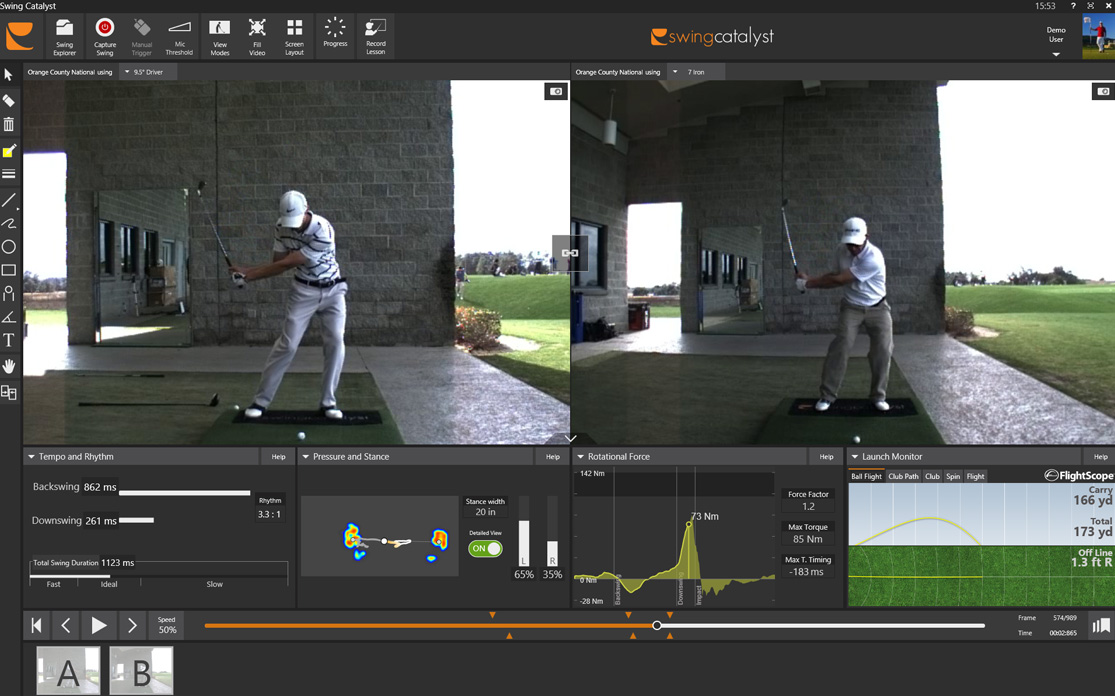Start Record Lesson
This screenshot has height=696, width=1115.
pyautogui.click(x=375, y=36)
